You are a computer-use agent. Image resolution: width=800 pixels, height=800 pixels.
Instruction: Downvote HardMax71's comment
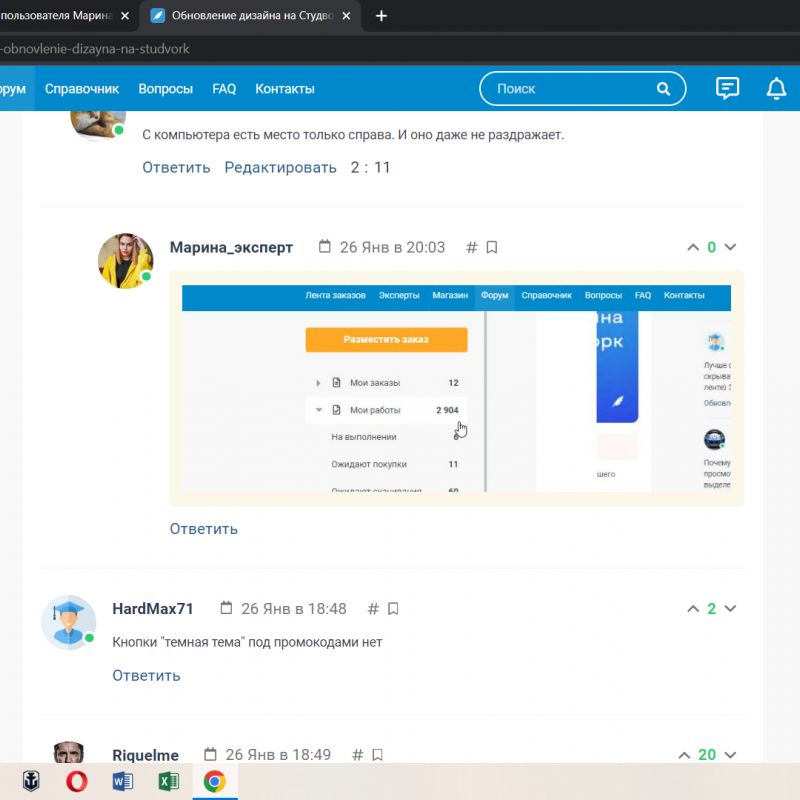[730, 609]
